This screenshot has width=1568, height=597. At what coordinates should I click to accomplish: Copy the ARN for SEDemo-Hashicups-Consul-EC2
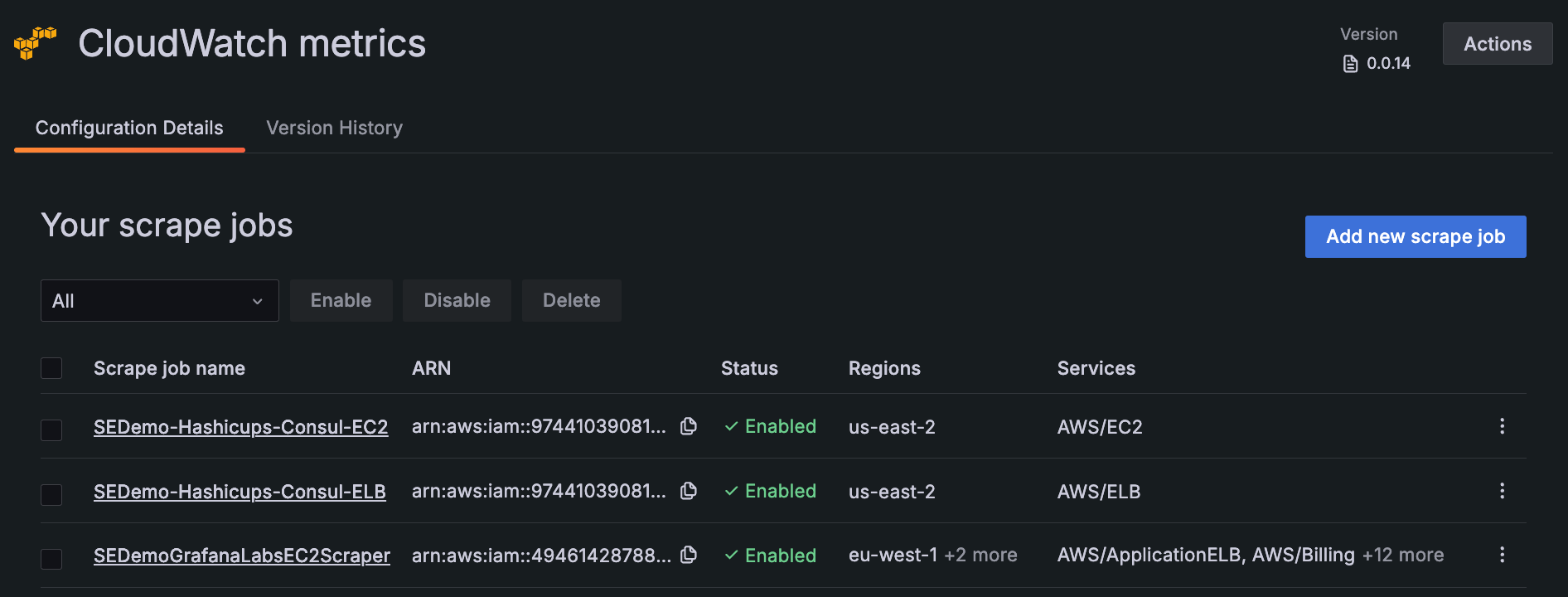coord(689,426)
